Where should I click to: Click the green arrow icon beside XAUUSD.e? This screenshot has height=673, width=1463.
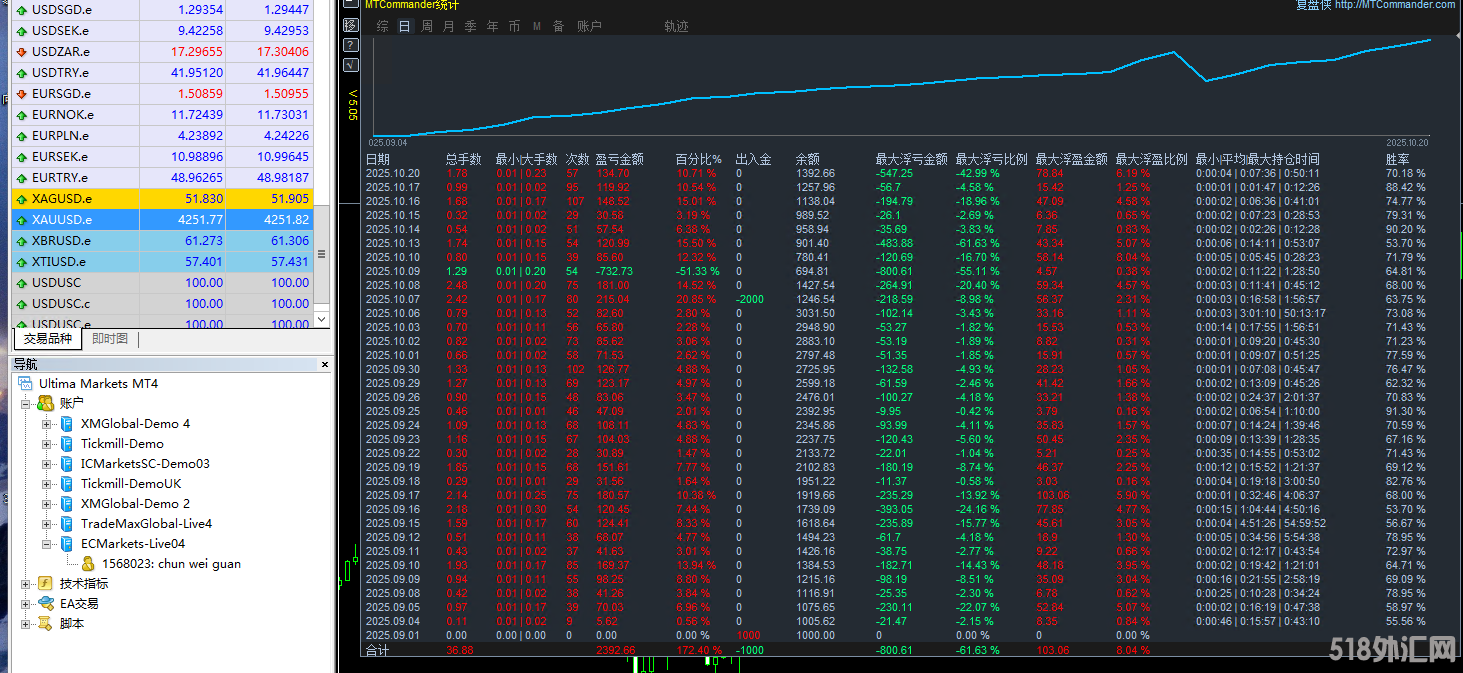pyautogui.click(x=20, y=220)
